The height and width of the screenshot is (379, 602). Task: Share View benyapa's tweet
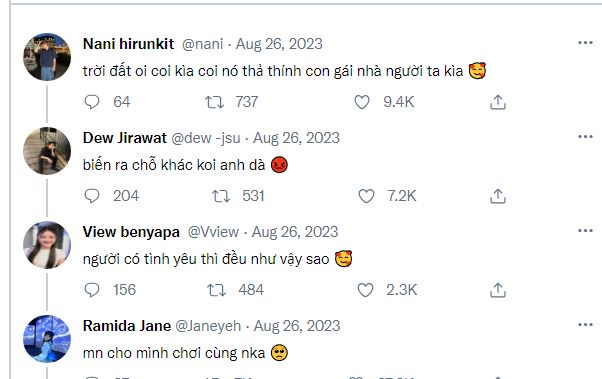[x=498, y=290]
